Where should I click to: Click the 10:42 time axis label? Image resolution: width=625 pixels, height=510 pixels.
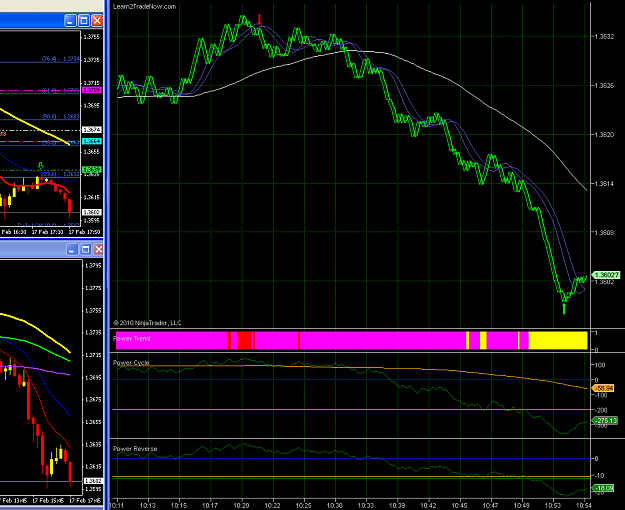(428, 506)
